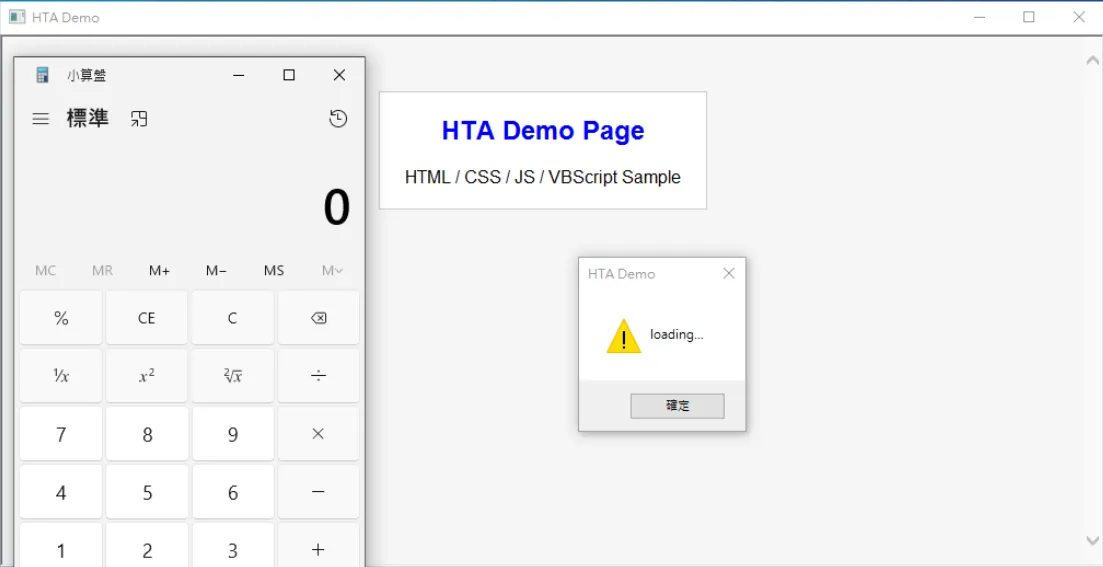
Task: Click the reciprocal 1/x key
Action: (61, 376)
